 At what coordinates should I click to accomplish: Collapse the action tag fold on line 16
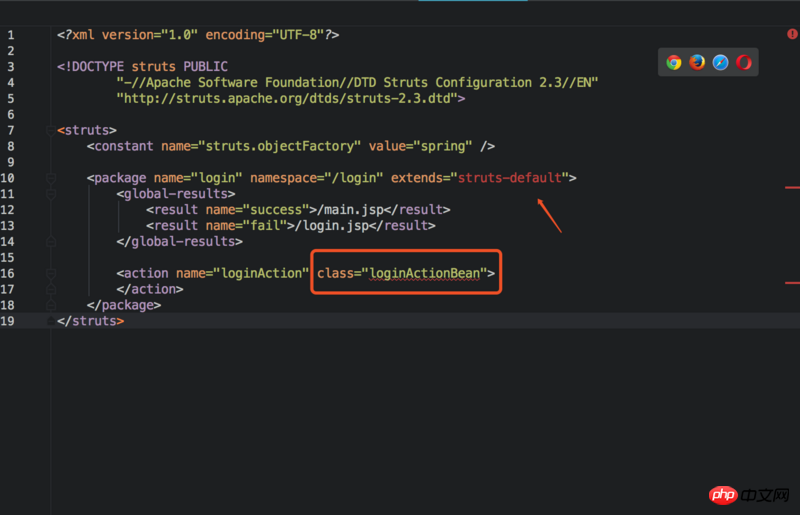pyautogui.click(x=51, y=274)
